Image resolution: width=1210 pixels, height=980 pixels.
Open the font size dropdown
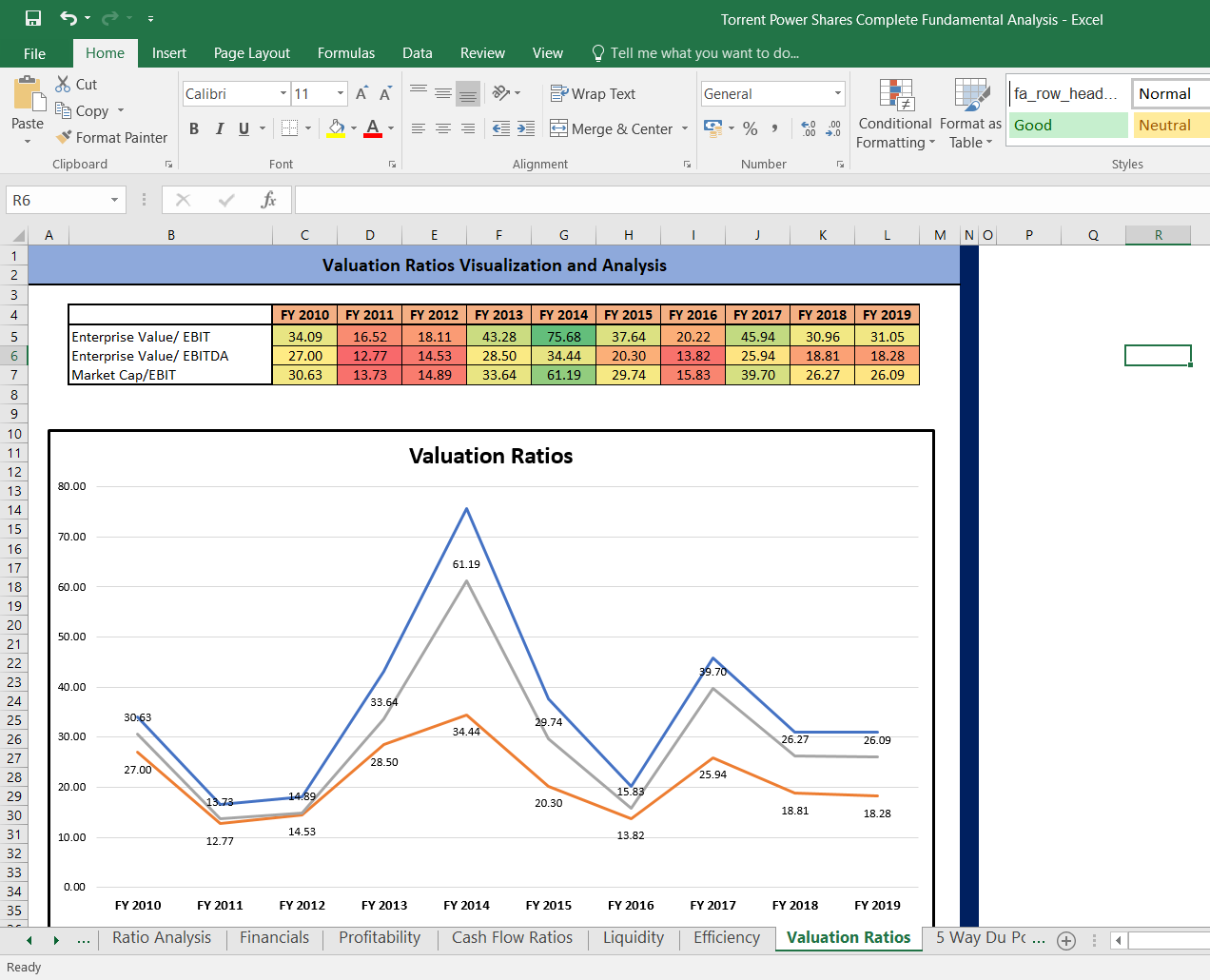[x=341, y=93]
